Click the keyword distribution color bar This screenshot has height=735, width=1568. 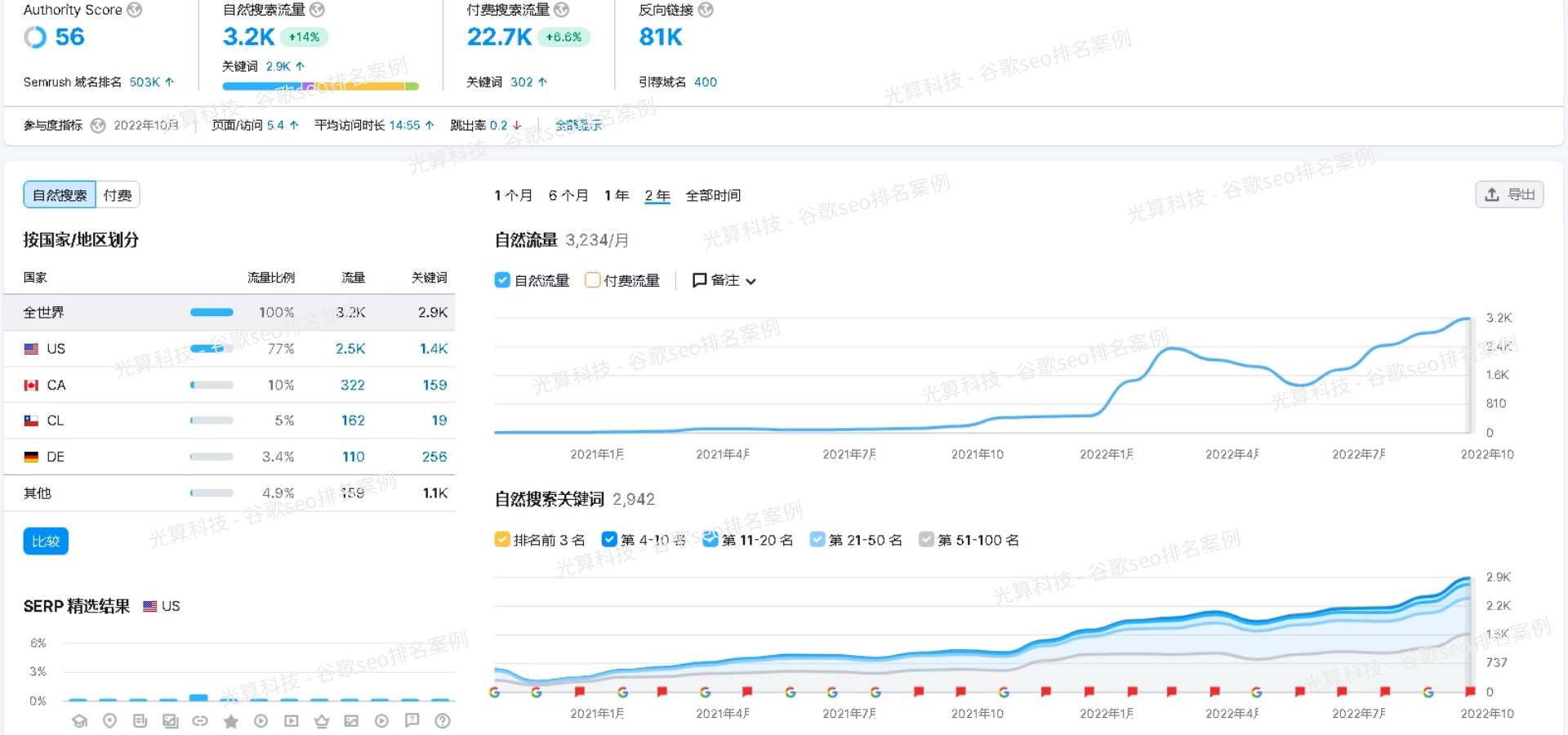click(x=320, y=86)
